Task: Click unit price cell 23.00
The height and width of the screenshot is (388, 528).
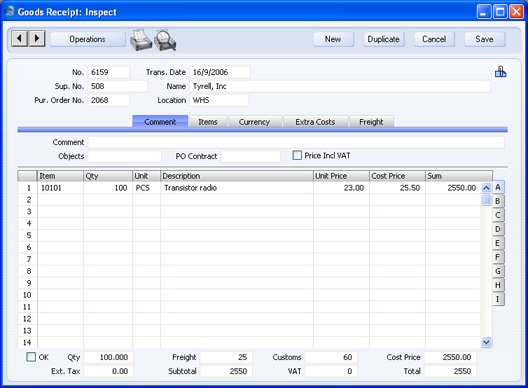Action: pos(341,188)
